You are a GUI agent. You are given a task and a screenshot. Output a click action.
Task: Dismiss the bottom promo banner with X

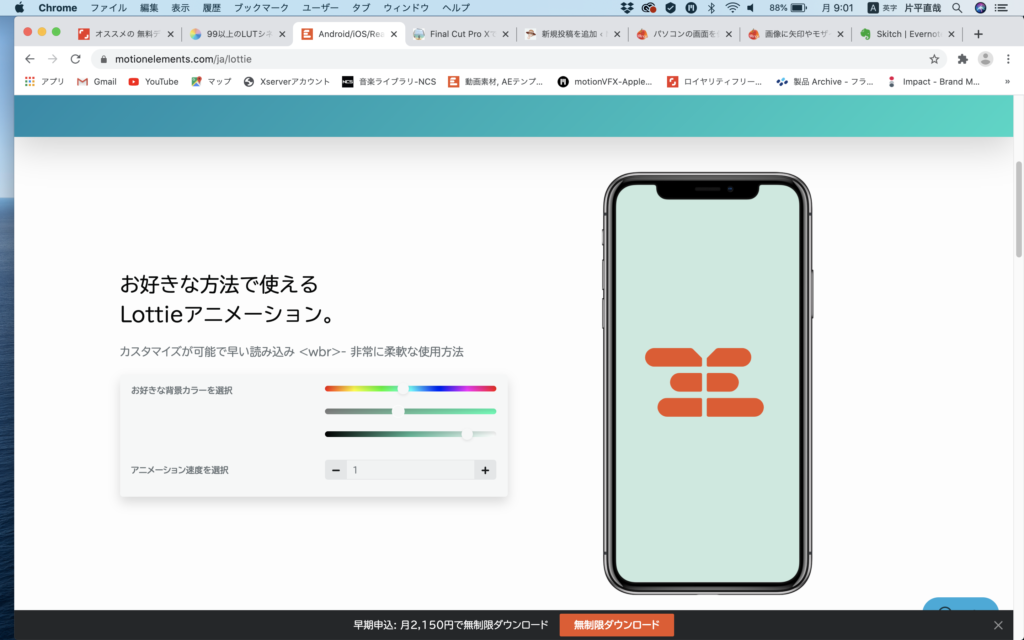pyautogui.click(x=998, y=625)
